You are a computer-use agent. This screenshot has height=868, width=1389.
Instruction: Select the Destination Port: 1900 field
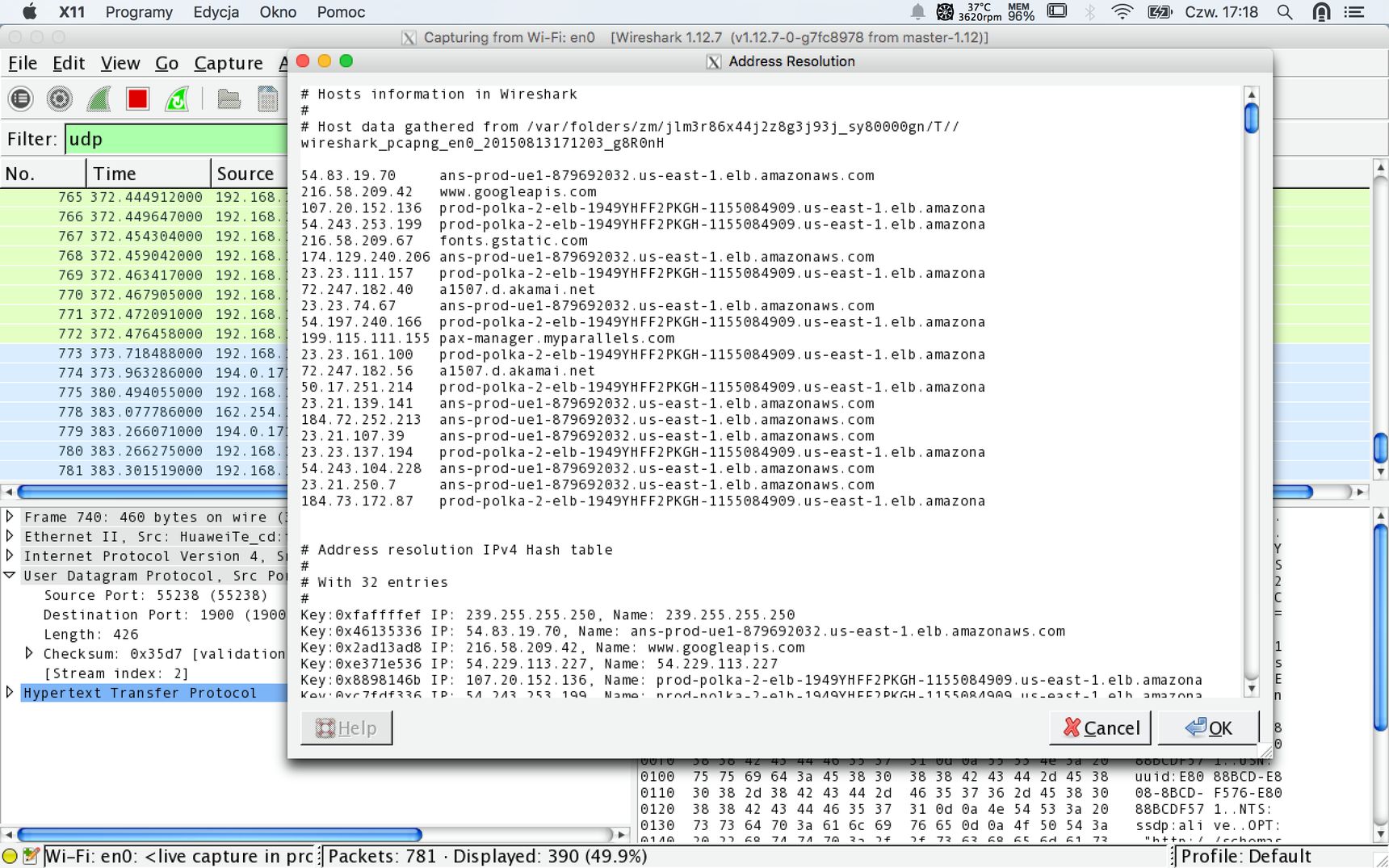165,614
